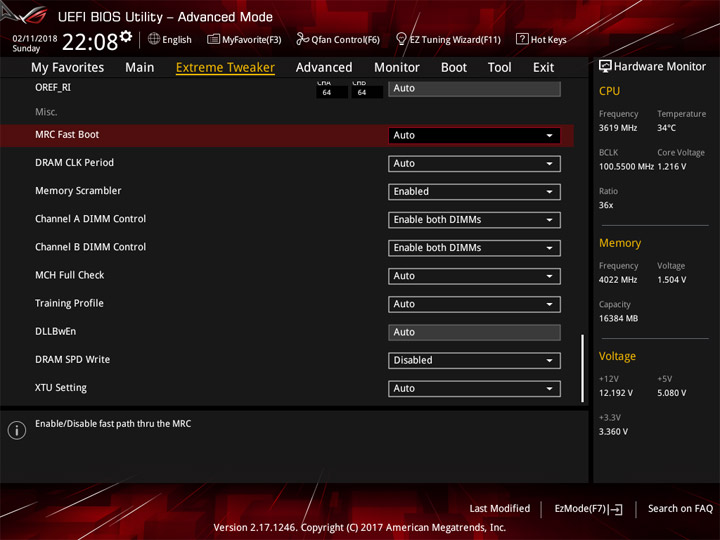Click Search on FAQ link
This screenshot has width=720, height=540.
tap(680, 508)
